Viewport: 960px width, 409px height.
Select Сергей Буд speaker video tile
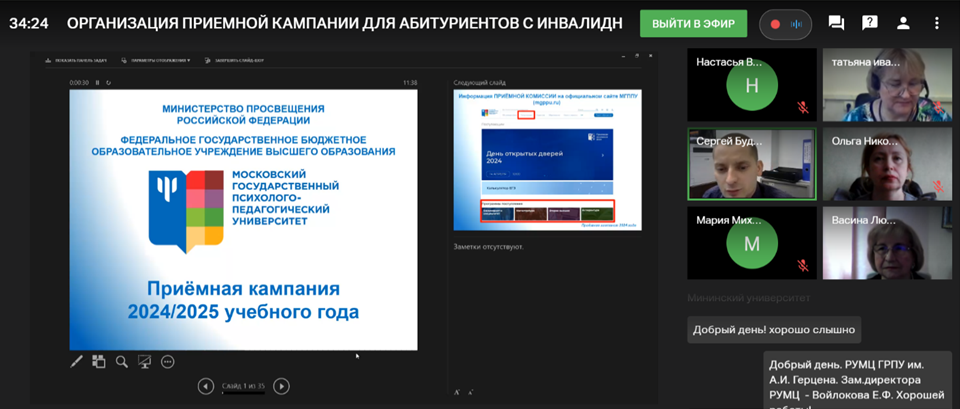coord(752,164)
